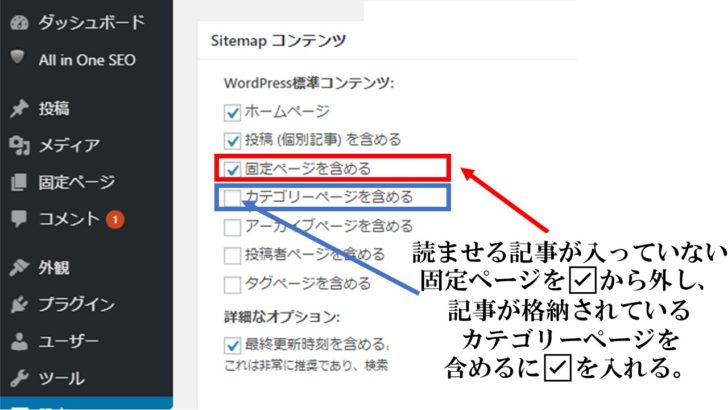Click the 固定ページ pages icon

pos(19,182)
